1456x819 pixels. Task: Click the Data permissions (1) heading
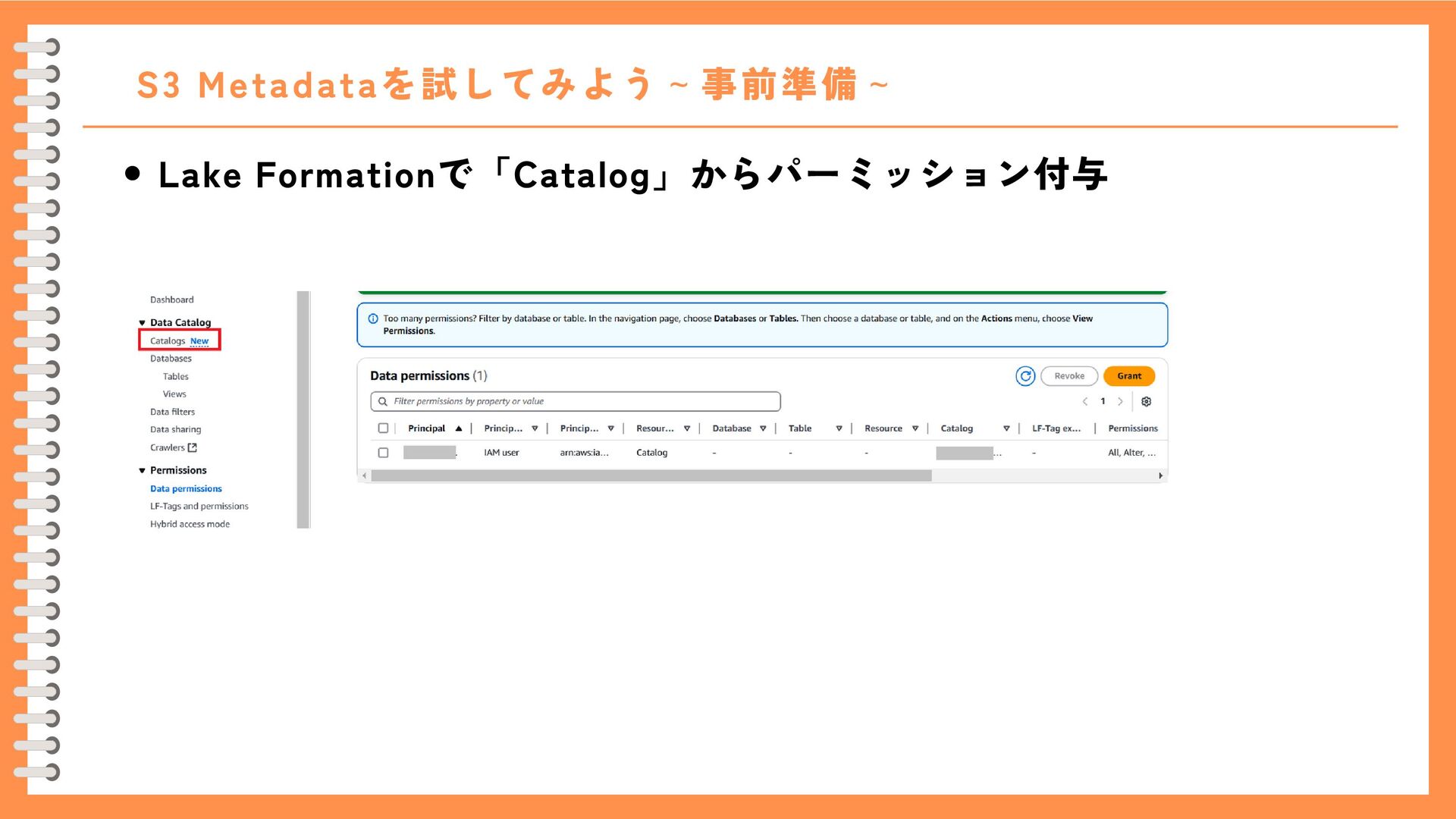click(x=428, y=376)
